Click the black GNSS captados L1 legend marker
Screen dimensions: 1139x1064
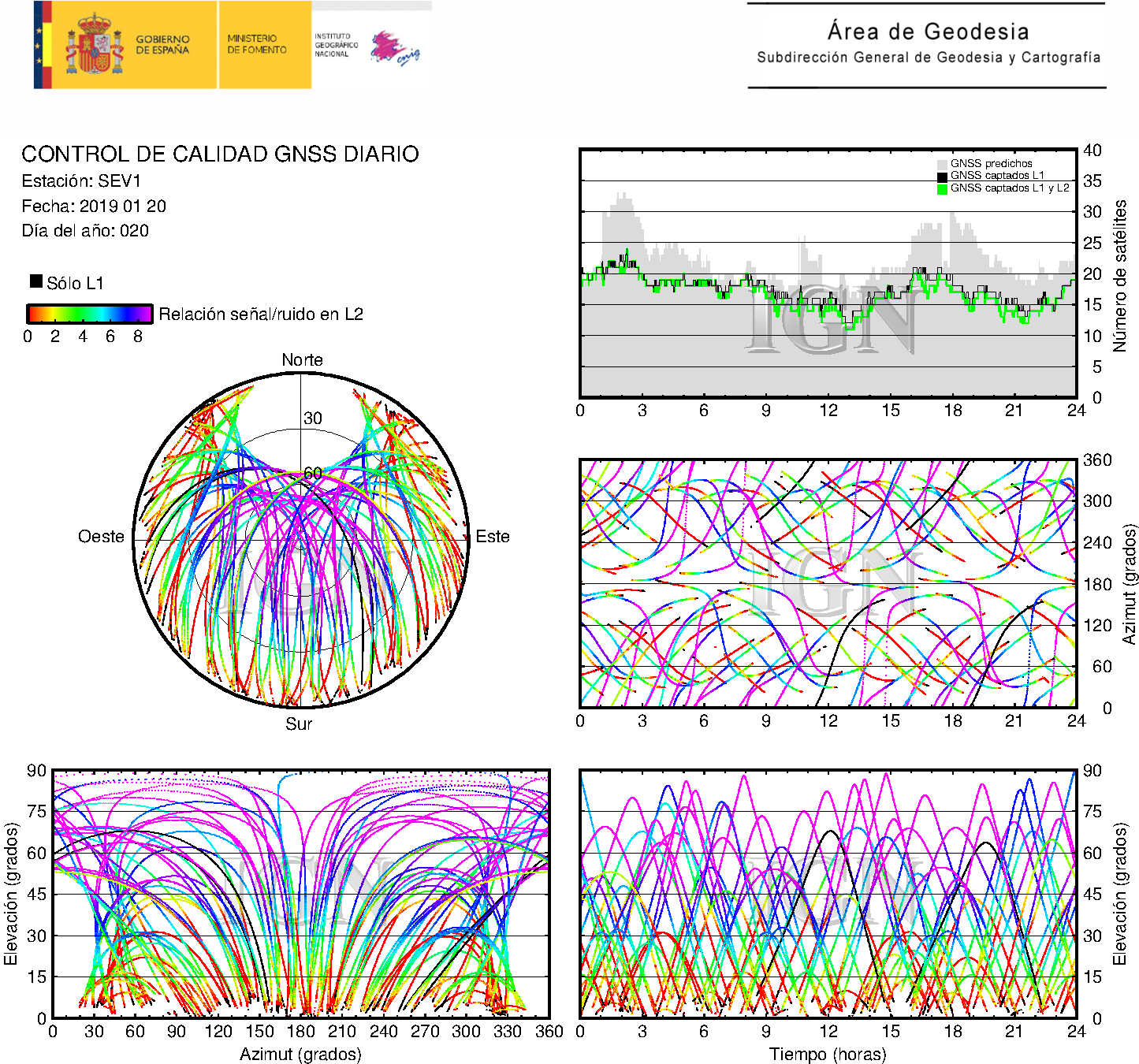pyautogui.click(x=942, y=177)
